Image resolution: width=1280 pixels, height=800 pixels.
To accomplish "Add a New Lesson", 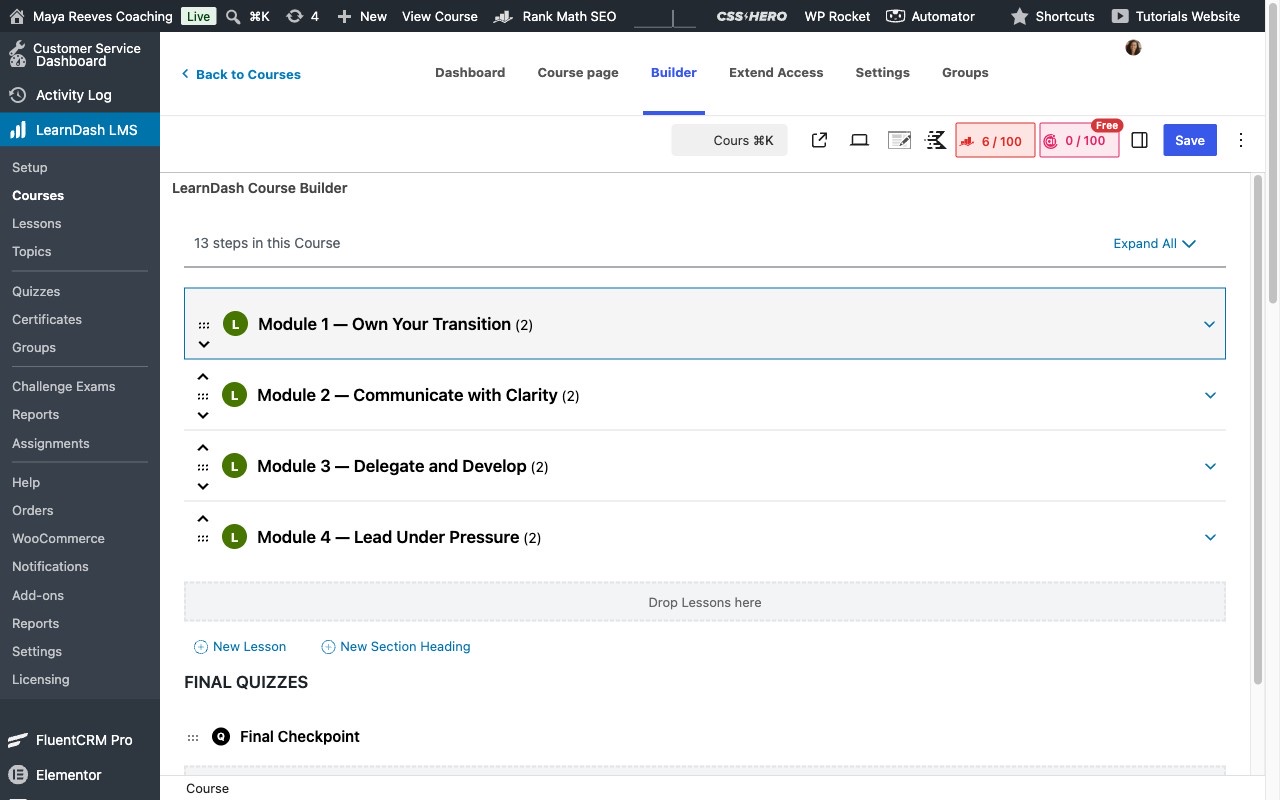I will (x=240, y=647).
